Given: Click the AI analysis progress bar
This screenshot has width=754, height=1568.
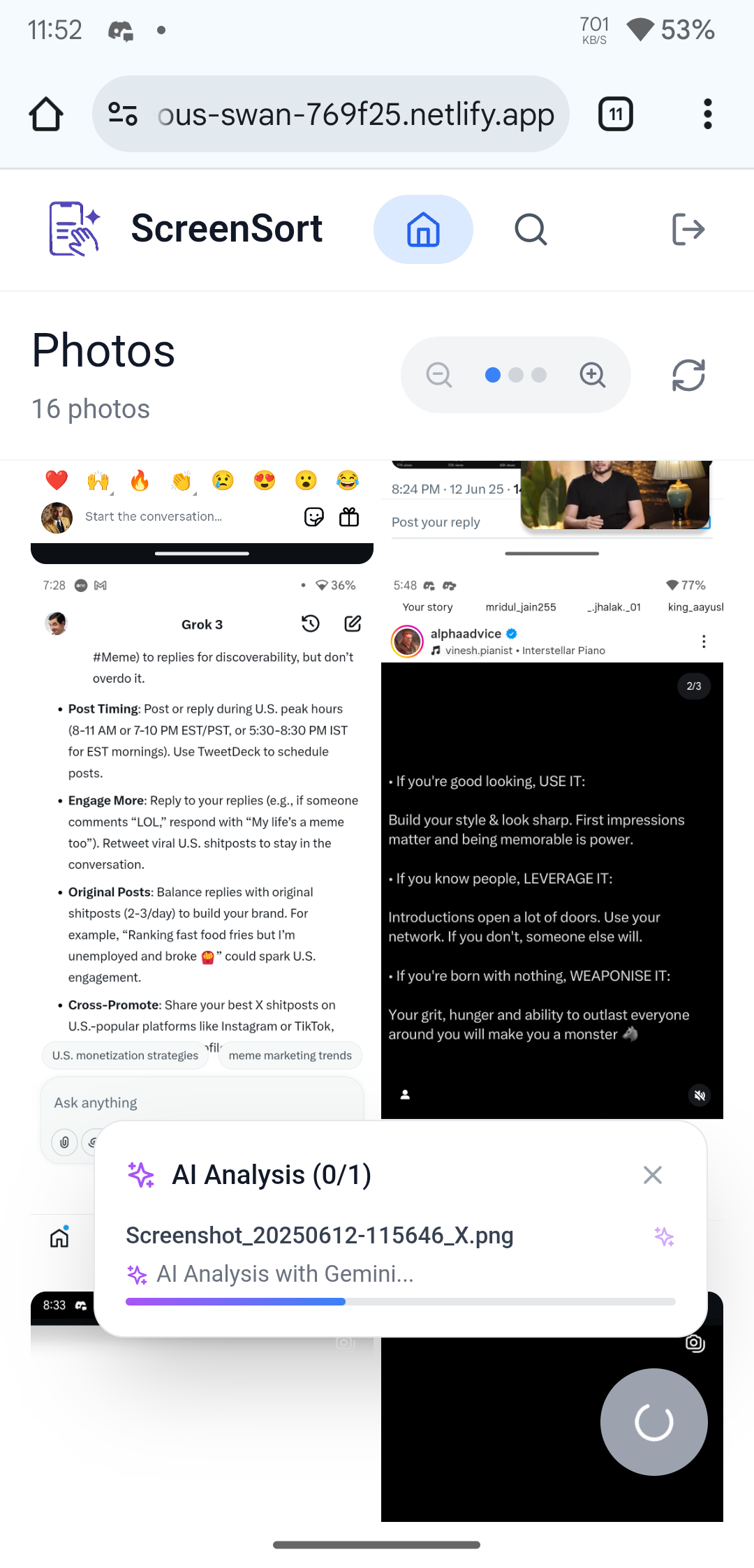Looking at the screenshot, I should [x=401, y=1301].
